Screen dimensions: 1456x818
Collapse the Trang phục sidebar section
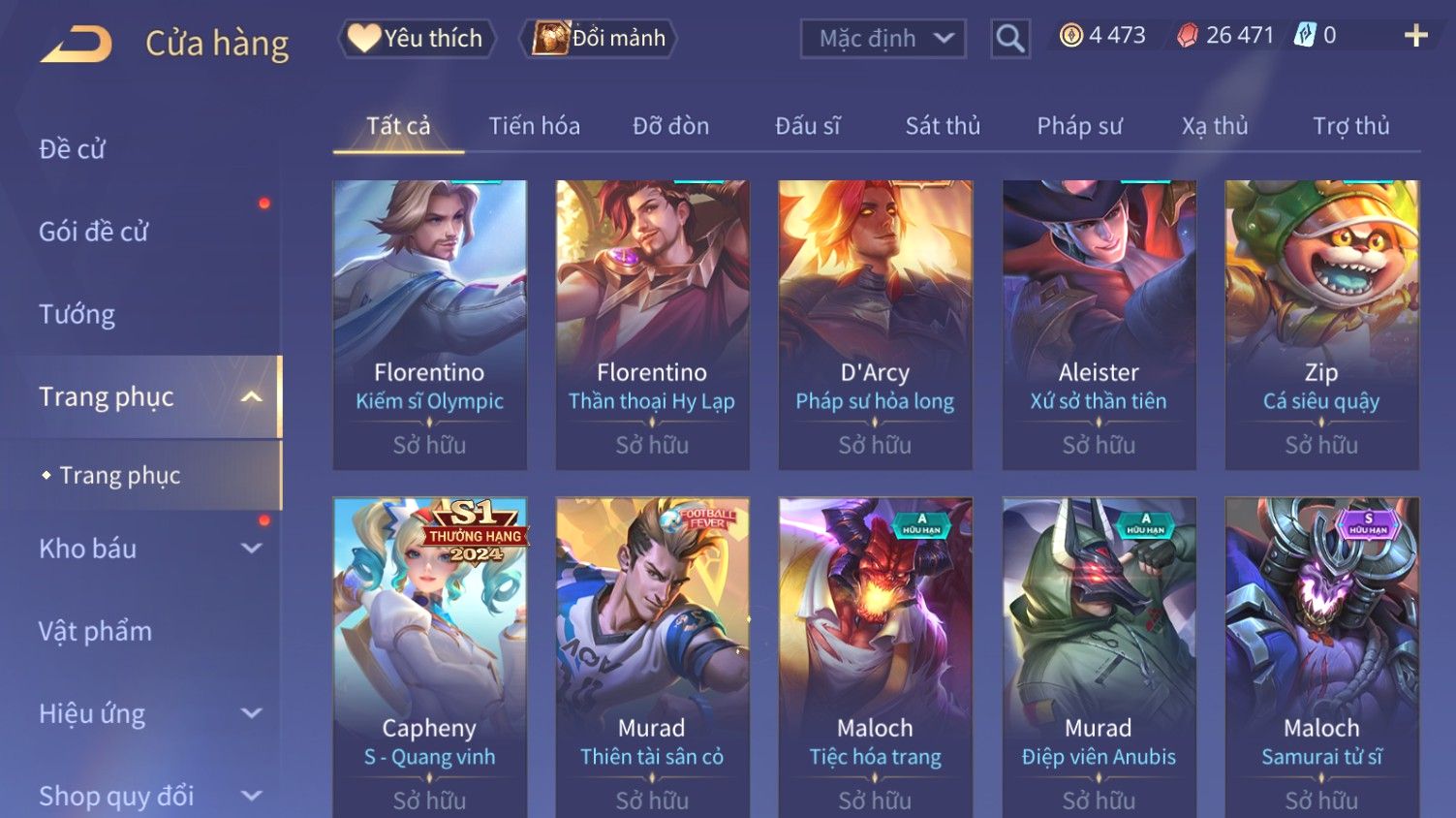(251, 396)
